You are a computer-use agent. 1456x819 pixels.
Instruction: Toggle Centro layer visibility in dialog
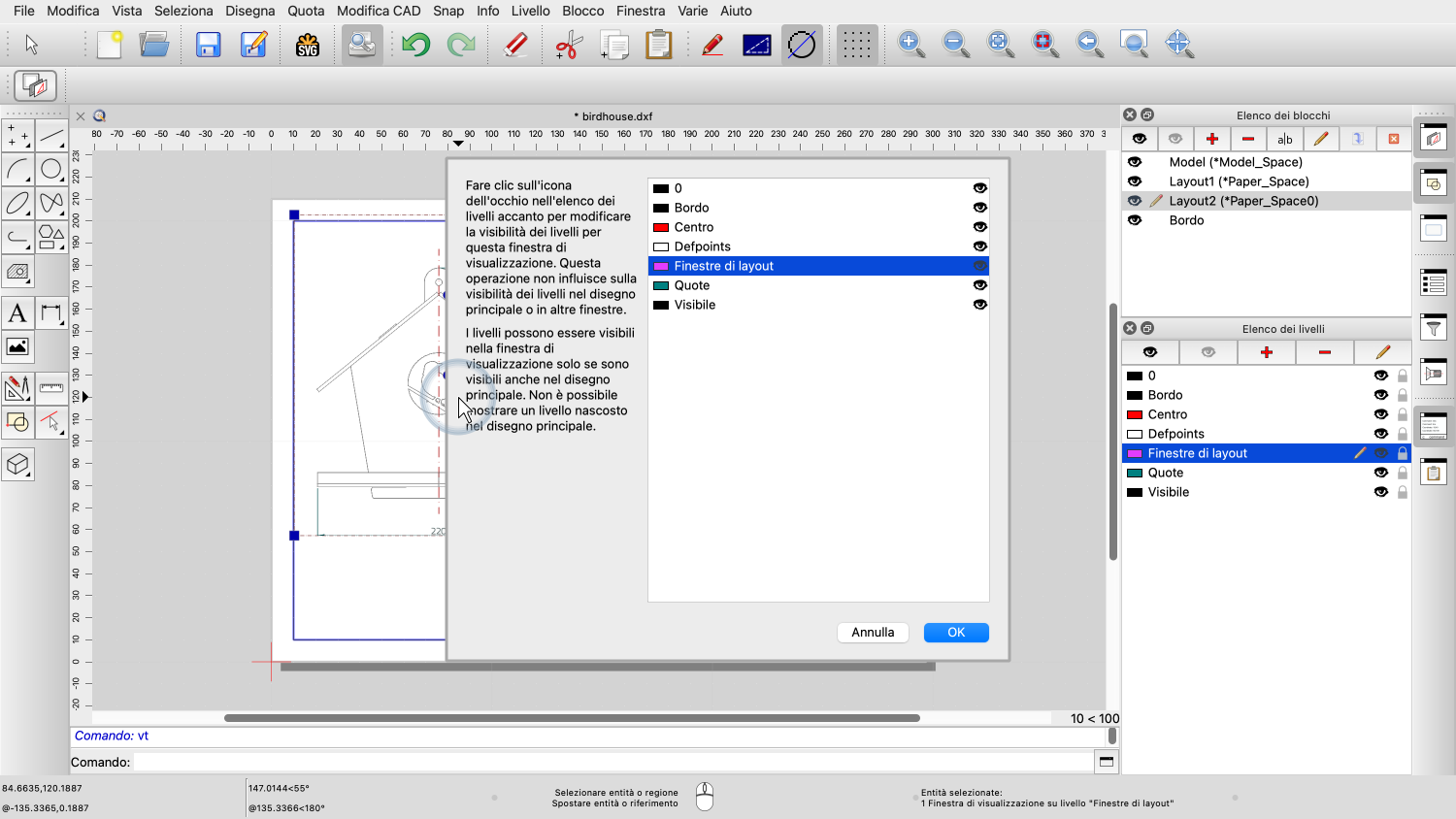pos(979,227)
